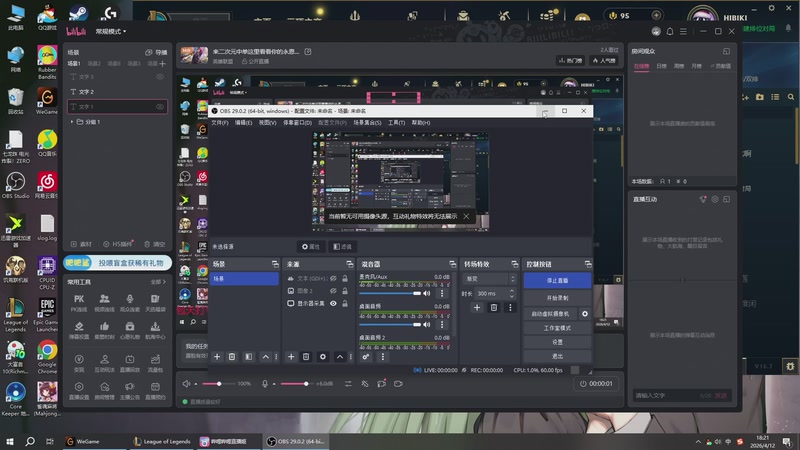Toggle lock on 显示器采集 source

click(x=345, y=303)
